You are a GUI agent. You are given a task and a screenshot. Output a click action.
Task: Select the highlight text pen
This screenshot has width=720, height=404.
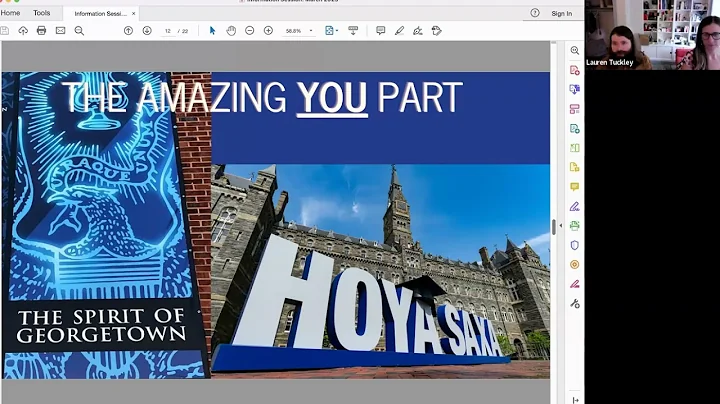click(x=399, y=31)
